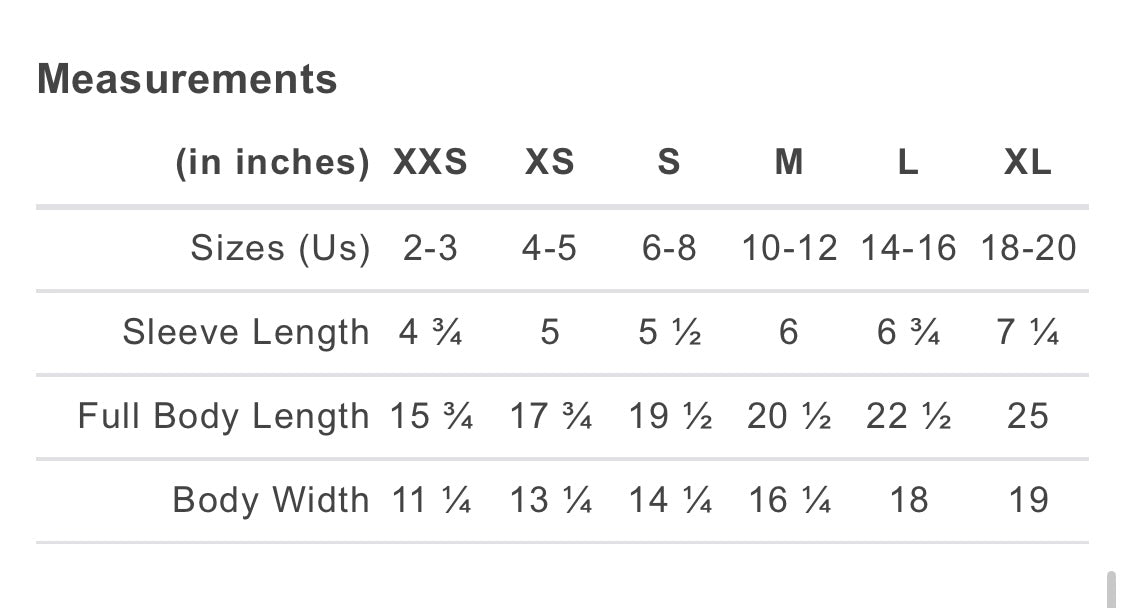Click the Measurements heading
Image resolution: width=1125 pixels, height=608 pixels.
tap(187, 79)
